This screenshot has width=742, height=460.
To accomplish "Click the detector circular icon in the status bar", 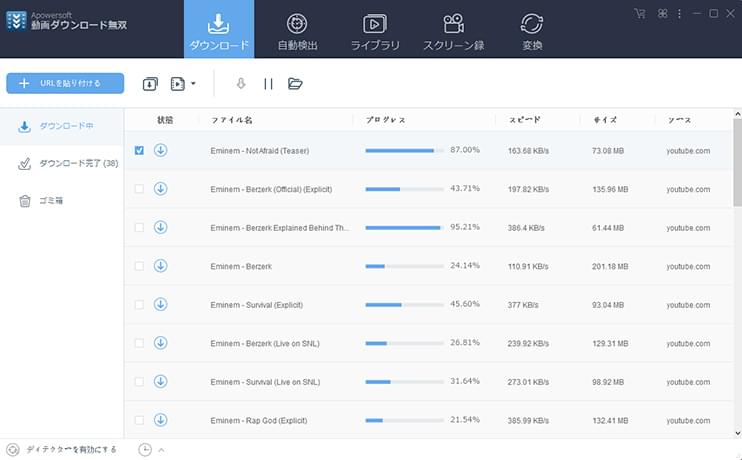I will tap(13, 450).
